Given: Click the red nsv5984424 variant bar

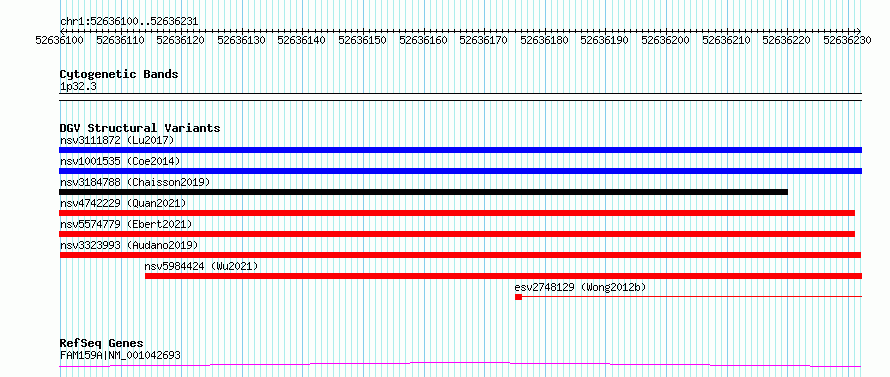Looking at the screenshot, I should click(x=503, y=276).
